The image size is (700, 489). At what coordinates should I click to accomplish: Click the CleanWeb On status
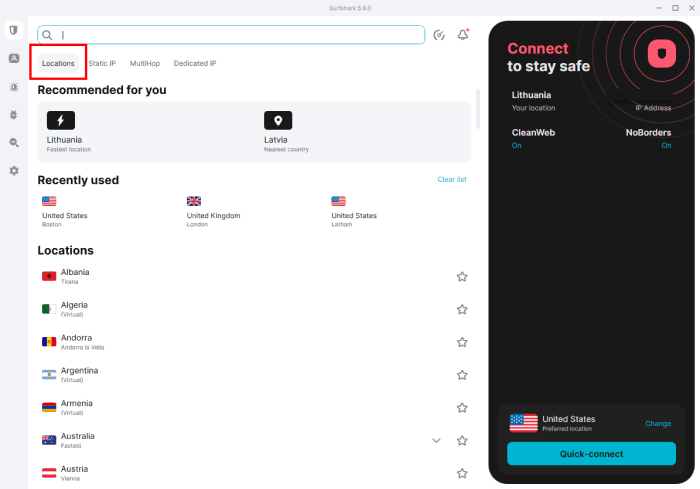[x=517, y=146]
